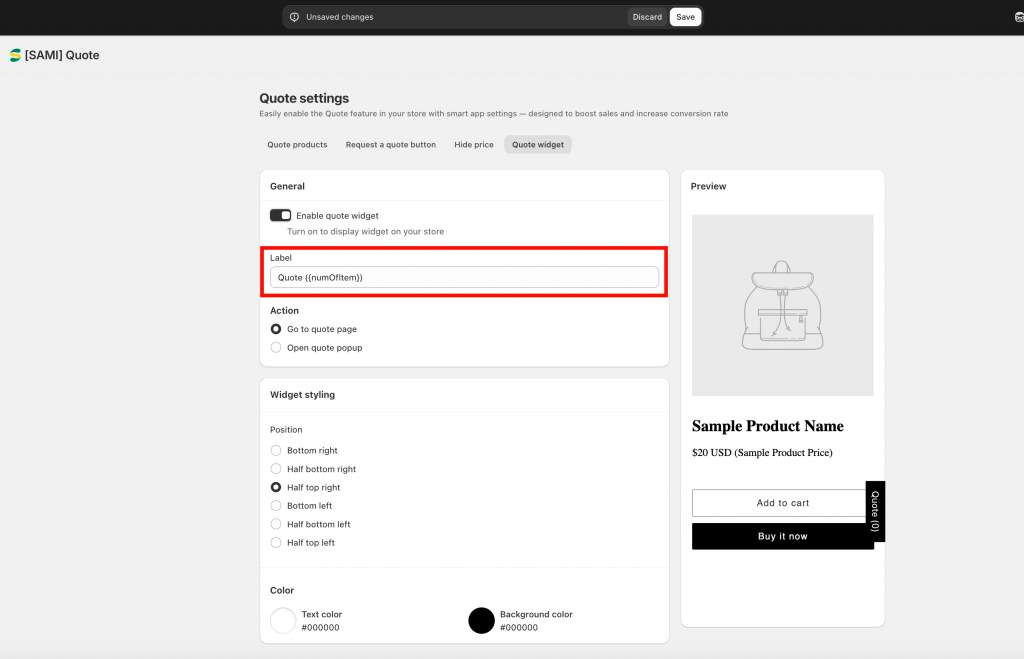This screenshot has height=659, width=1024.
Task: Discard the unsaved changes
Action: 647,17
